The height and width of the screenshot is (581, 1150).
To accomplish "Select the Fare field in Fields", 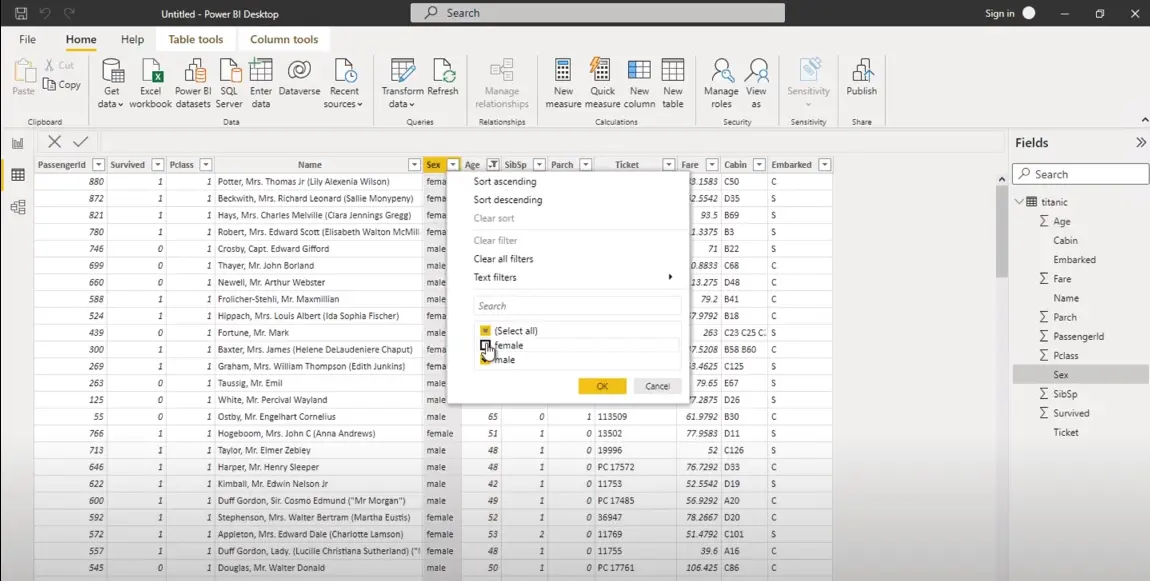I will pos(1062,279).
